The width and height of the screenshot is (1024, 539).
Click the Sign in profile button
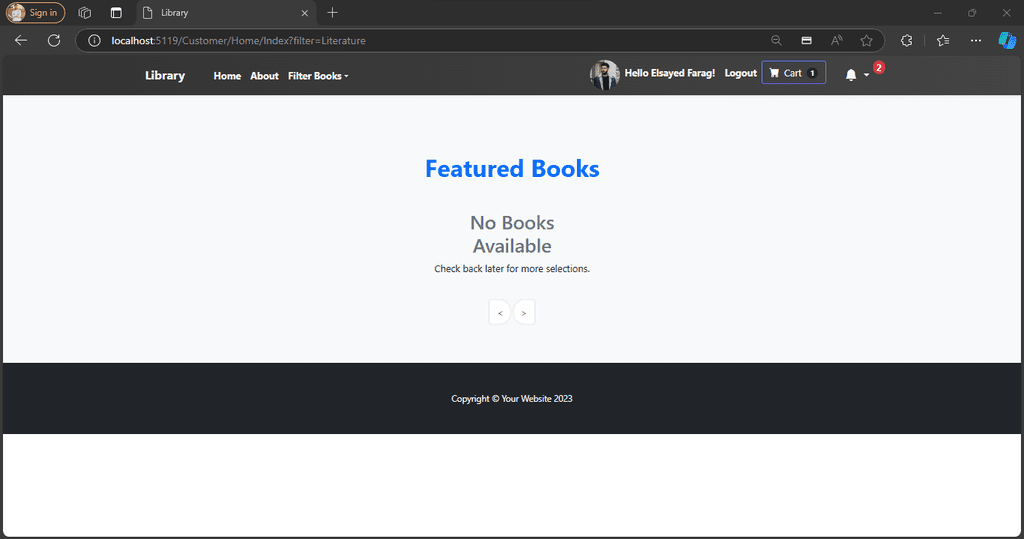coord(35,12)
